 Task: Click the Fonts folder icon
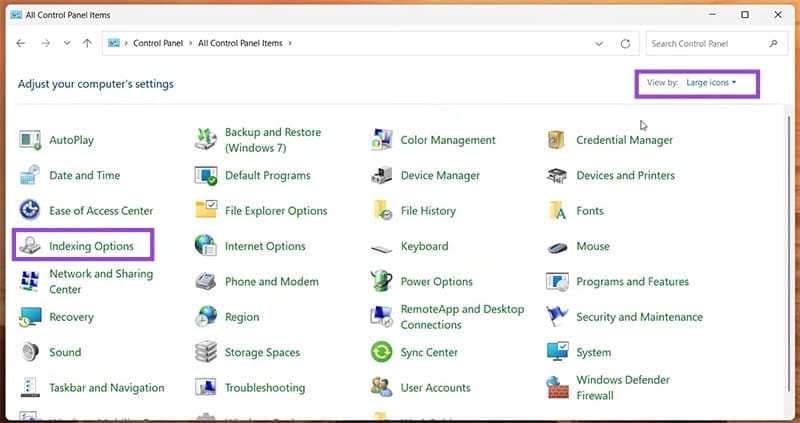pyautogui.click(x=557, y=210)
